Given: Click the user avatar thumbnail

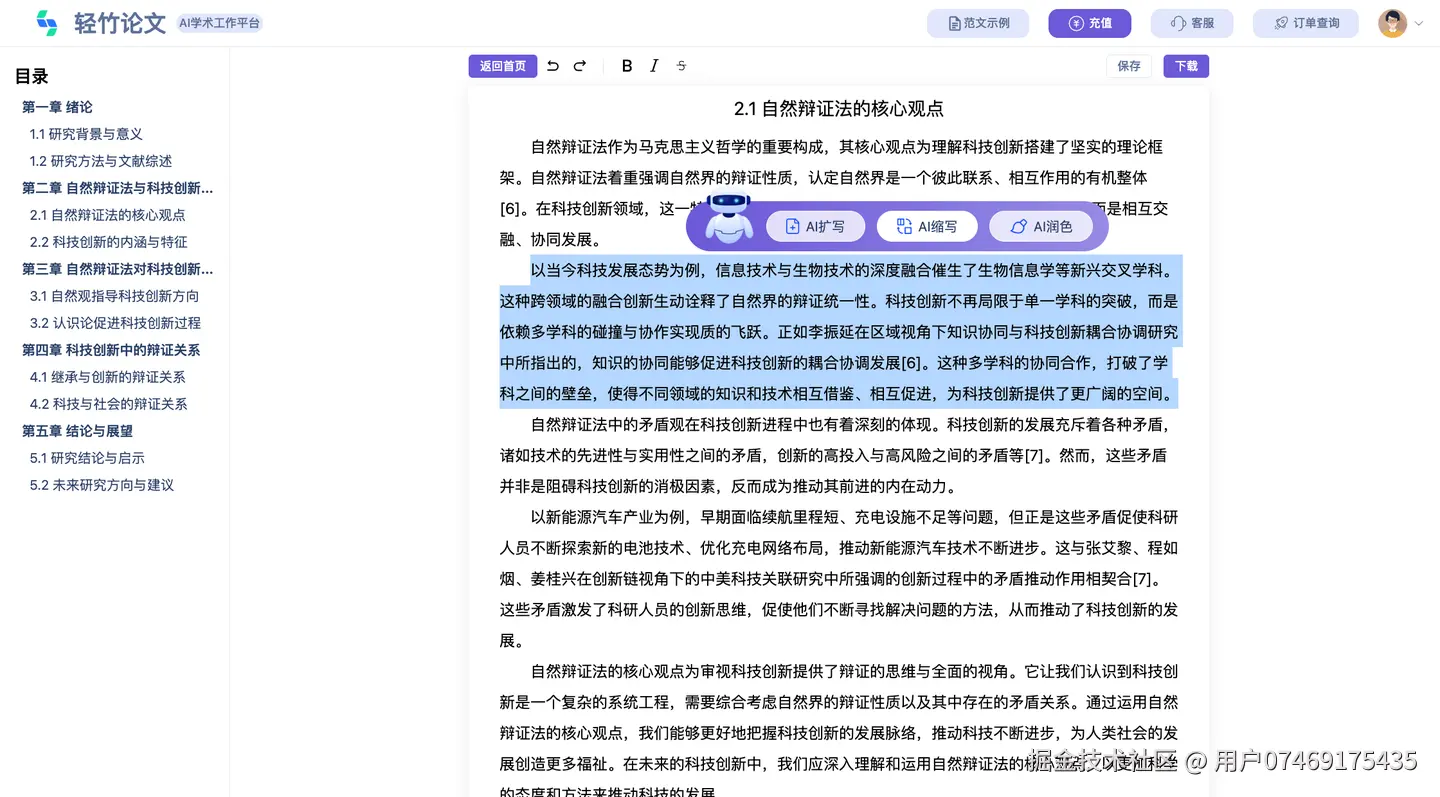Looking at the screenshot, I should pyautogui.click(x=1392, y=22).
